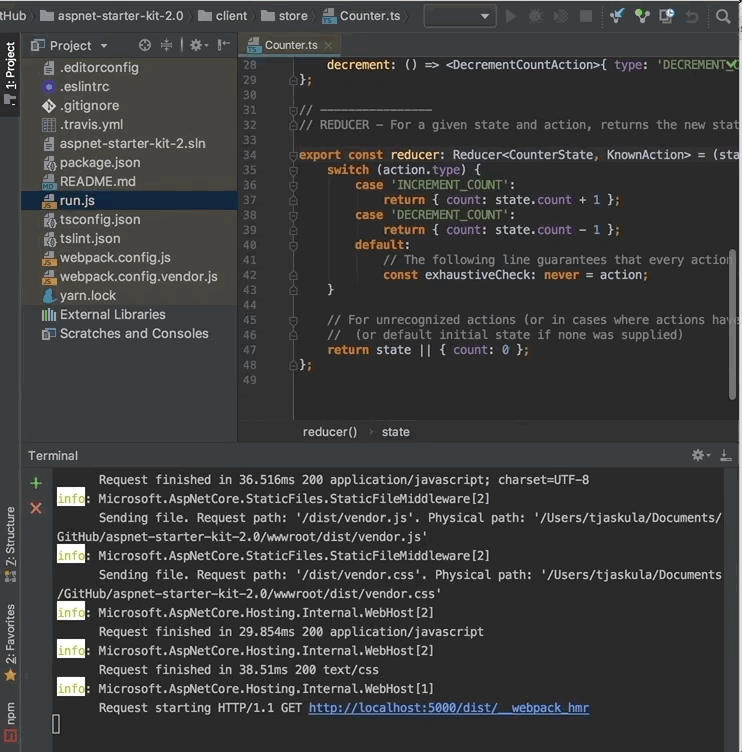Select aspnet-starter-kit-2.sln file
This screenshot has width=742, height=752.
pyautogui.click(x=130, y=144)
